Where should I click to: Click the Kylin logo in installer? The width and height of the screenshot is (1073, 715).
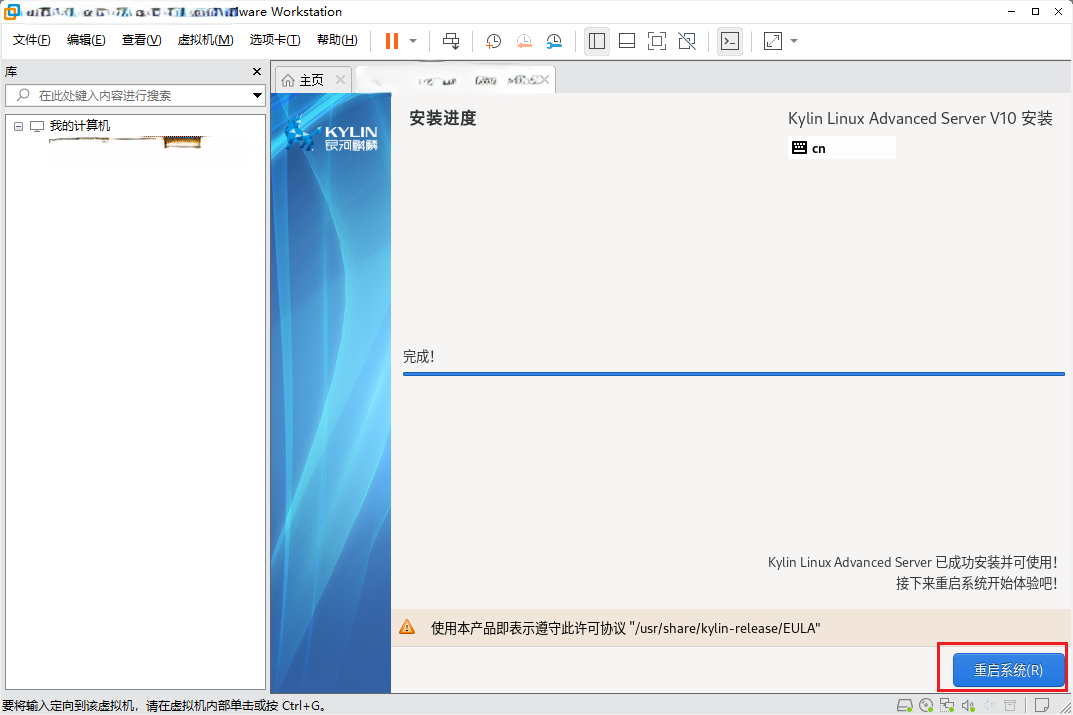(331, 134)
